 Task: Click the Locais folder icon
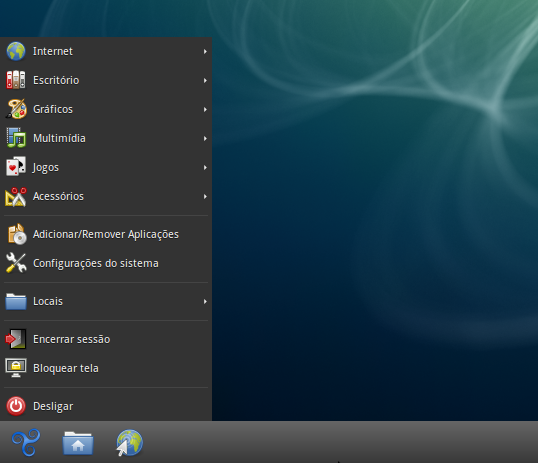[x=16, y=301]
